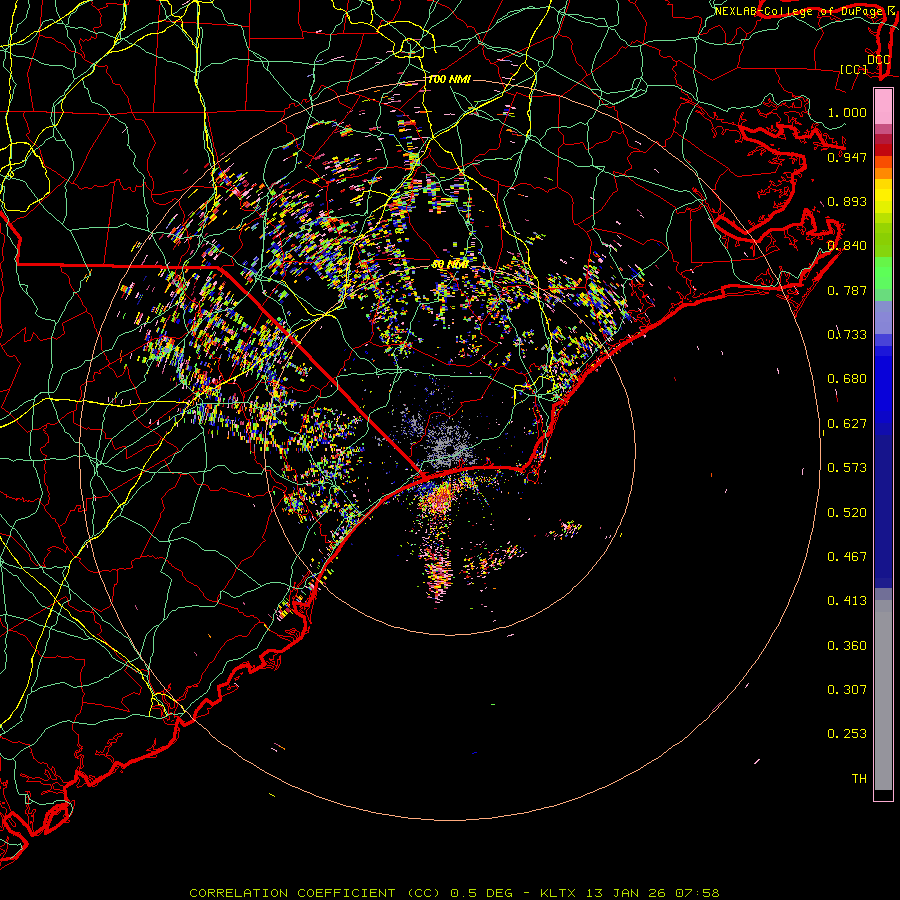Image resolution: width=900 pixels, height=900 pixels.
Task: Select the 0.573 legend value
Action: [847, 468]
